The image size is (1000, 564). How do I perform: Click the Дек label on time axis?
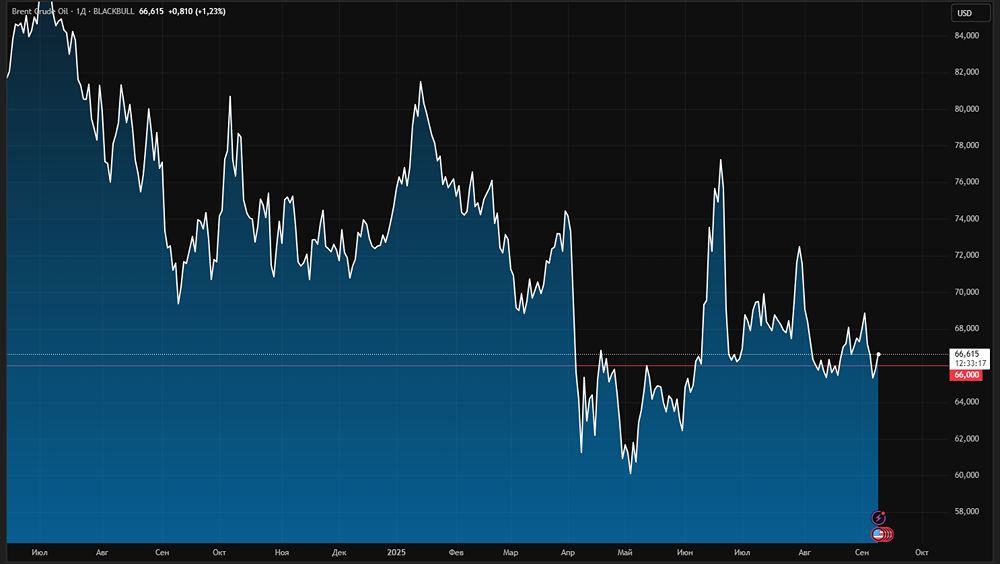[339, 553]
